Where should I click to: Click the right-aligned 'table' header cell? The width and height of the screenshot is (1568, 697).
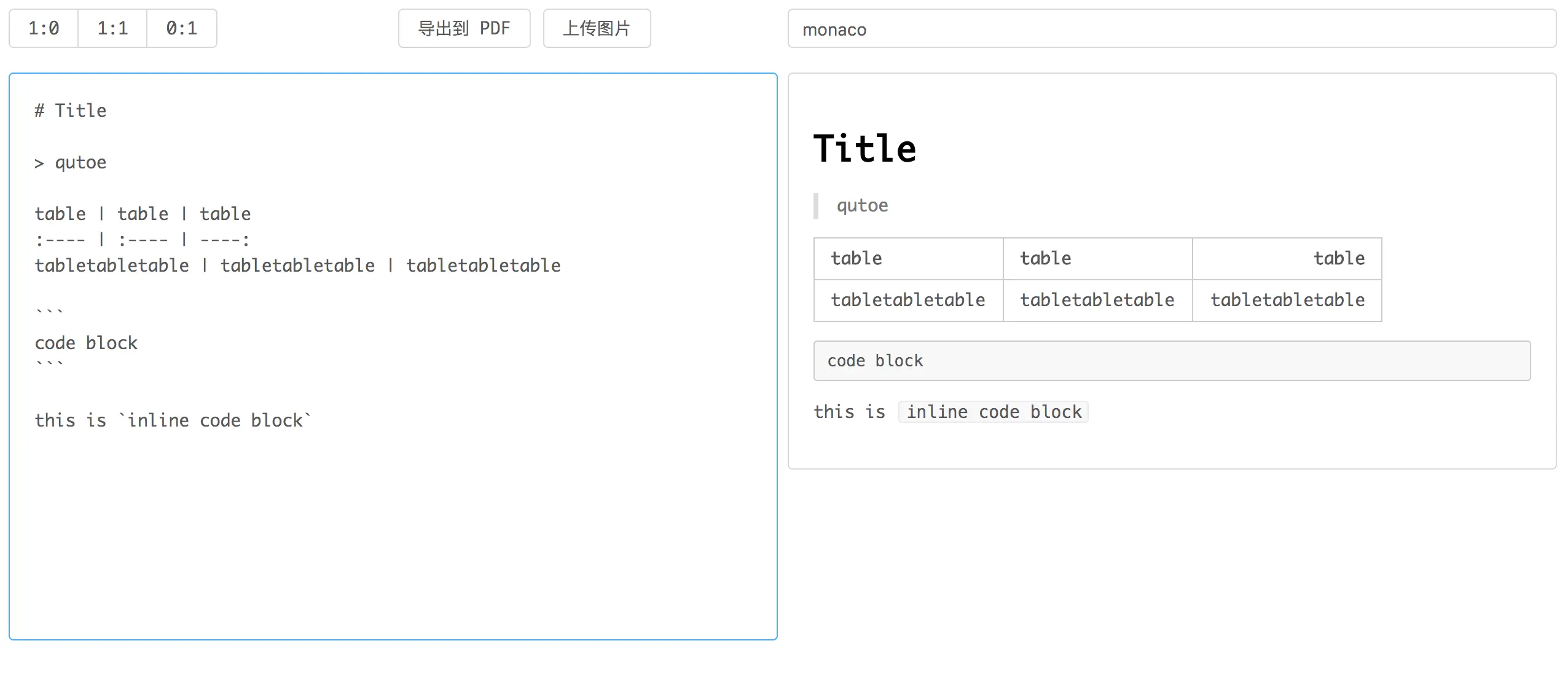click(1338, 259)
